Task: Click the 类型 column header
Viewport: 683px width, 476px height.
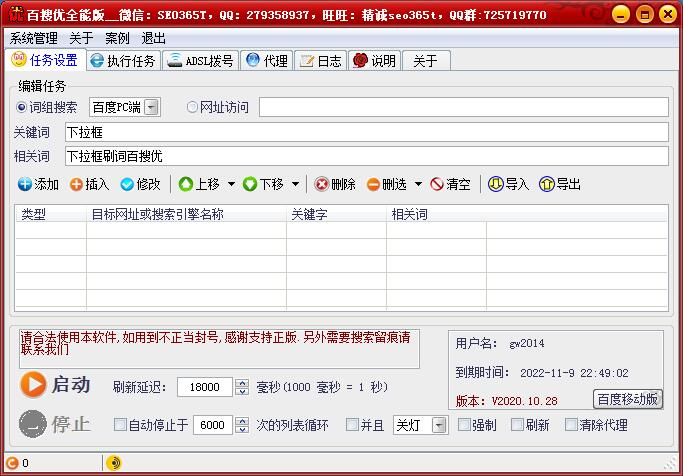Action: 51,214
